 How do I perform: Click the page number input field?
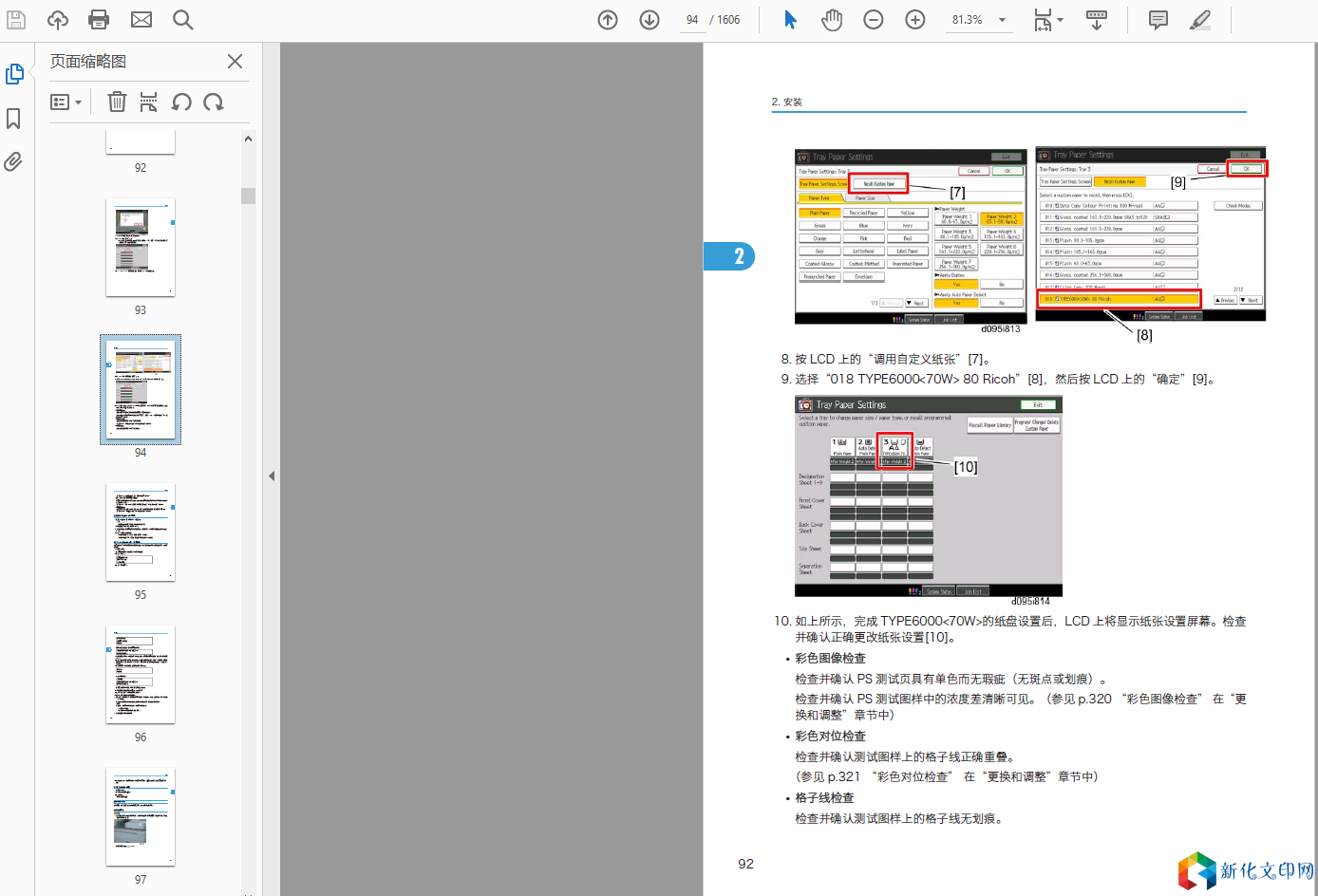(x=692, y=20)
